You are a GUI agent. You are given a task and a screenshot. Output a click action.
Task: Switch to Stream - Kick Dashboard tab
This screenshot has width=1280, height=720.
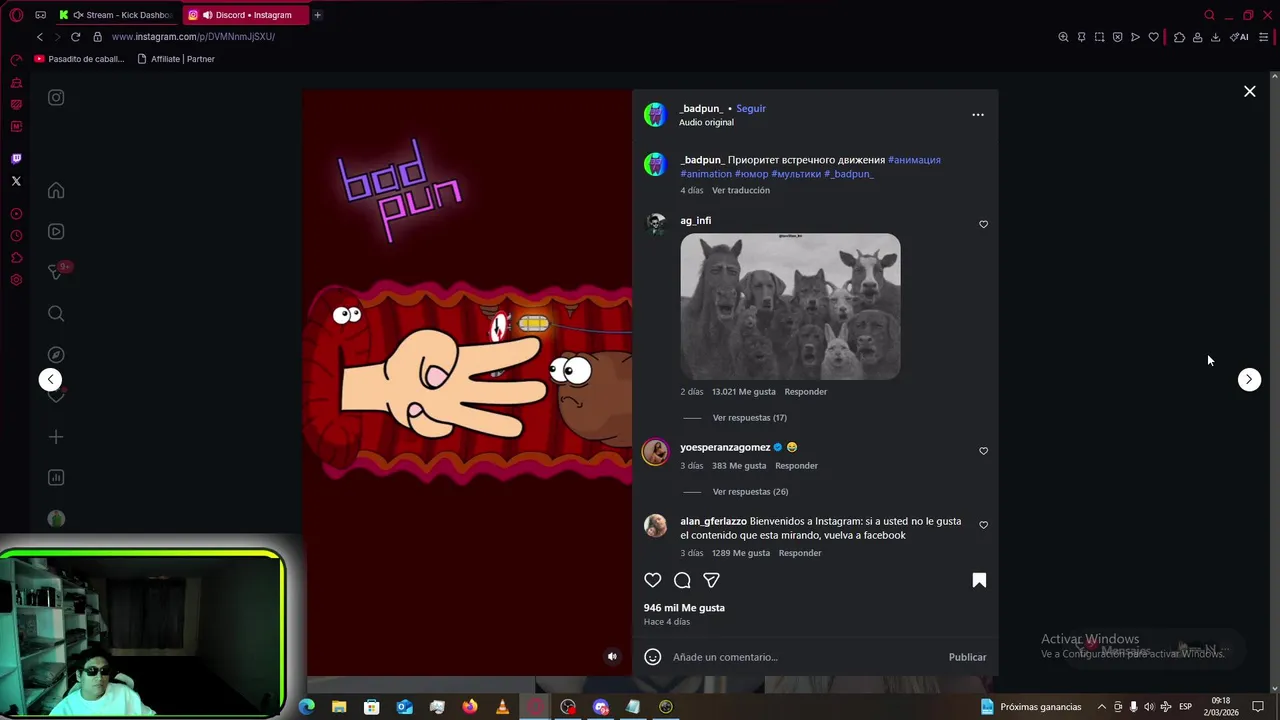click(118, 15)
